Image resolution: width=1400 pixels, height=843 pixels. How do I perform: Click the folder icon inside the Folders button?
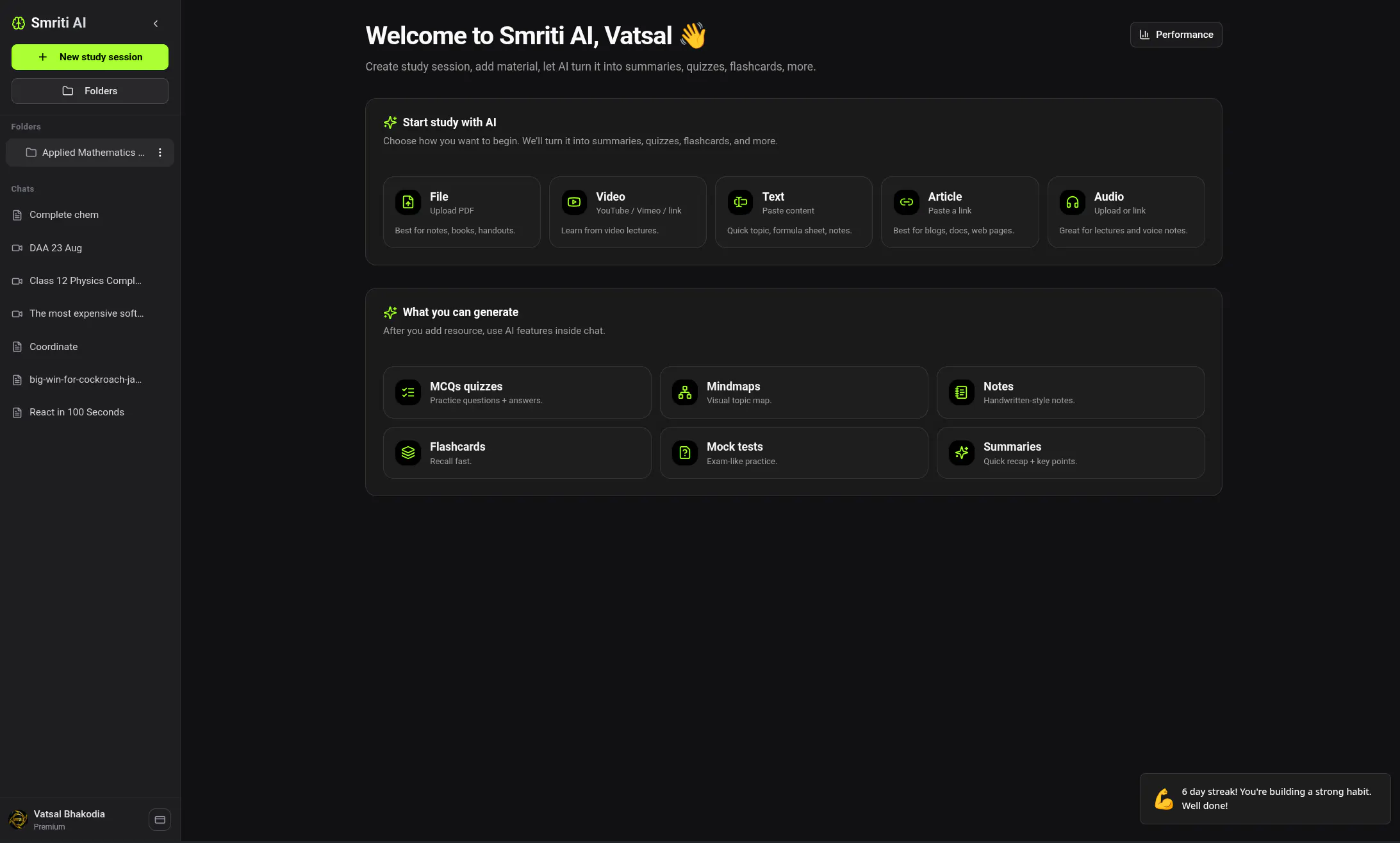[x=68, y=91]
